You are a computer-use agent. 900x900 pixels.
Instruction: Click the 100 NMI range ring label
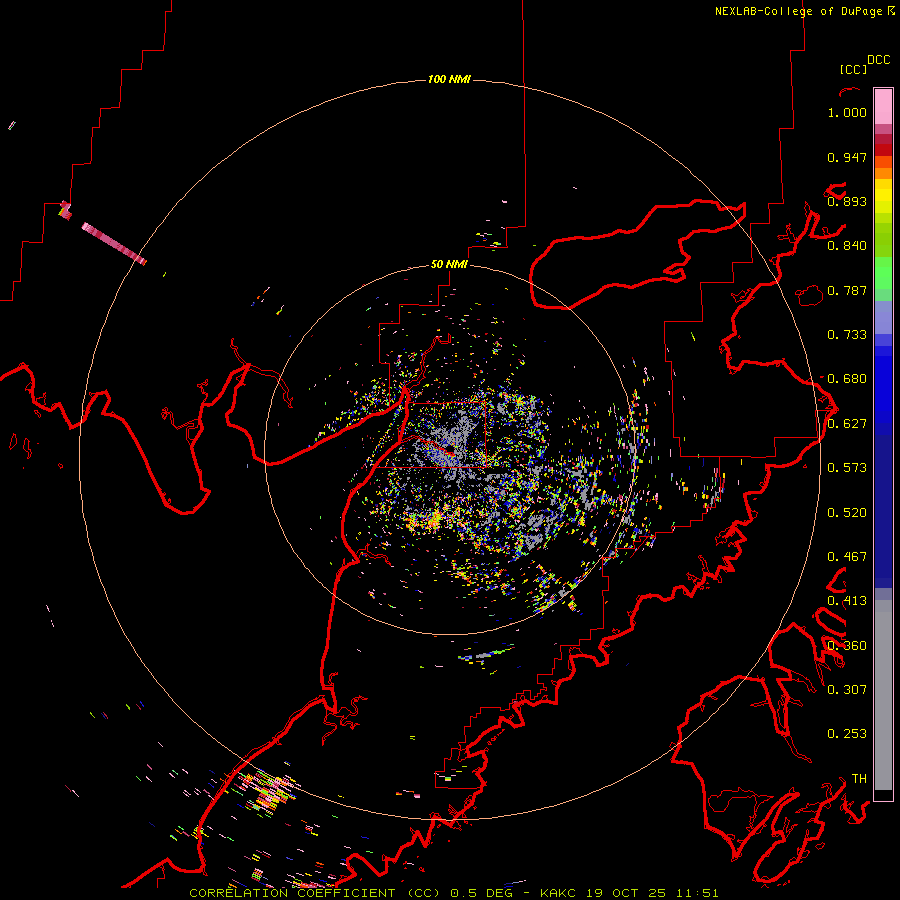pyautogui.click(x=449, y=79)
